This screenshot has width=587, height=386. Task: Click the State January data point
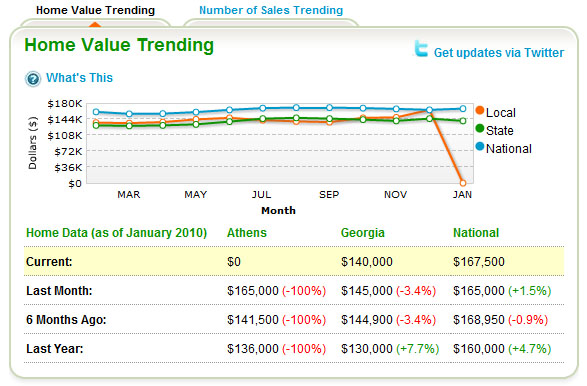pos(463,121)
